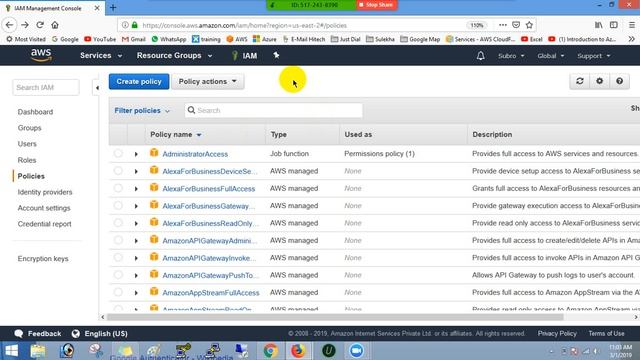The width and height of the screenshot is (640, 360).
Task: Click the Windows Start button
Action: [x=11, y=351]
